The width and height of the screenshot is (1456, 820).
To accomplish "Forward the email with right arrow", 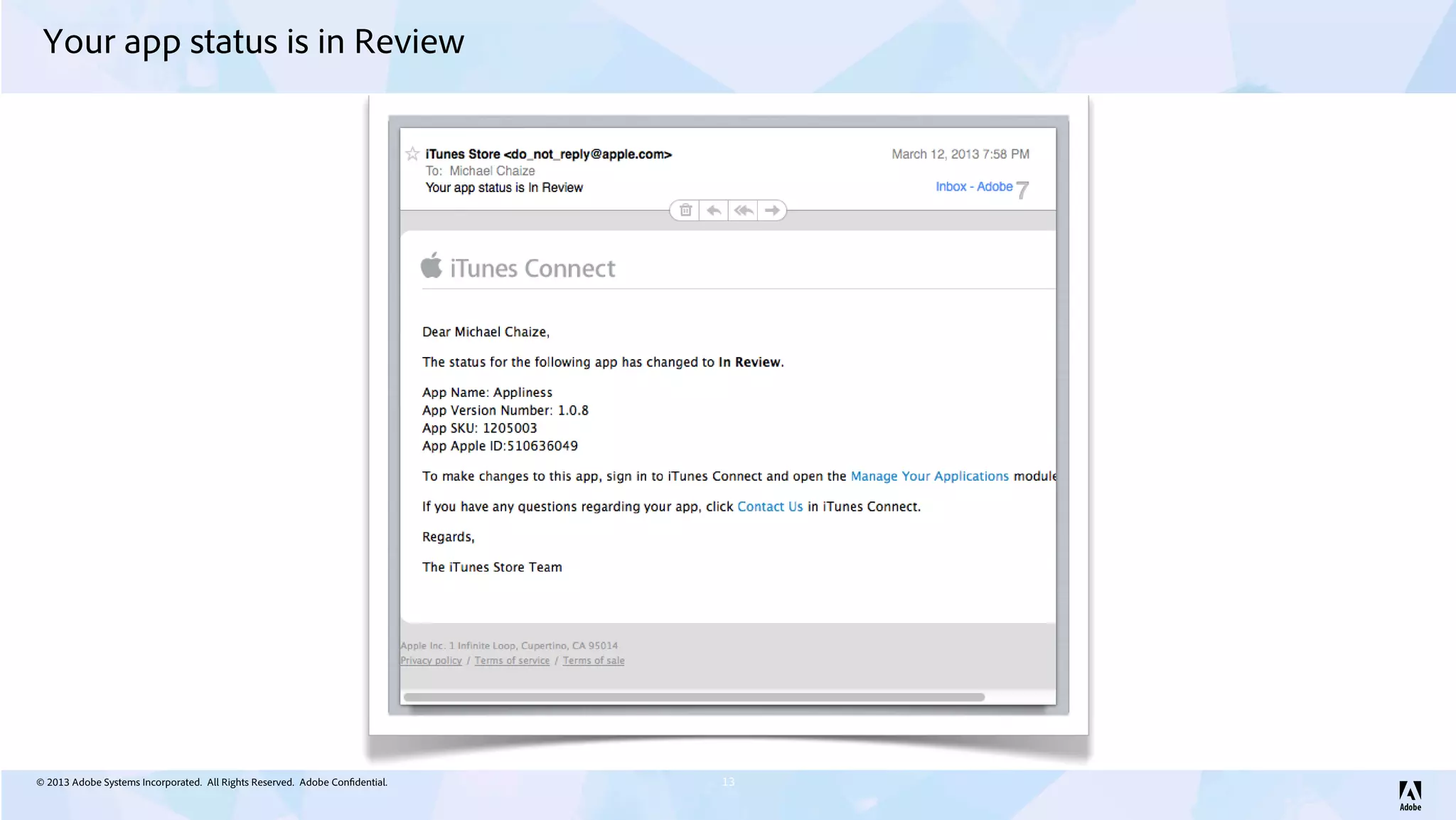I will tap(772, 211).
